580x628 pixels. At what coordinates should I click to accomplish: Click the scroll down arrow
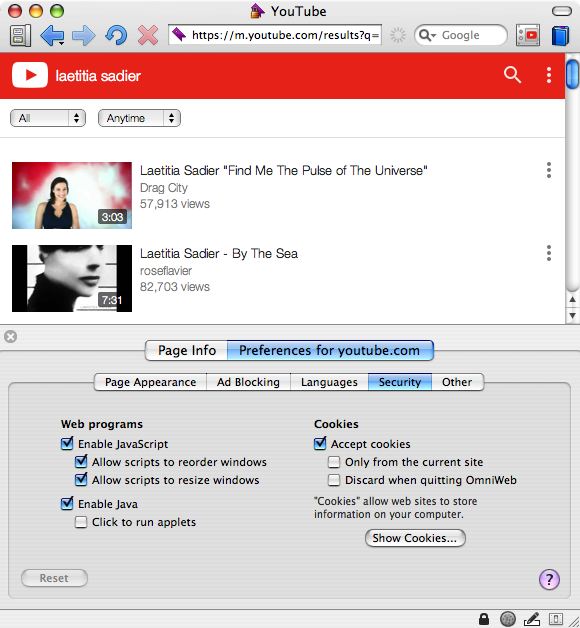coord(572,316)
